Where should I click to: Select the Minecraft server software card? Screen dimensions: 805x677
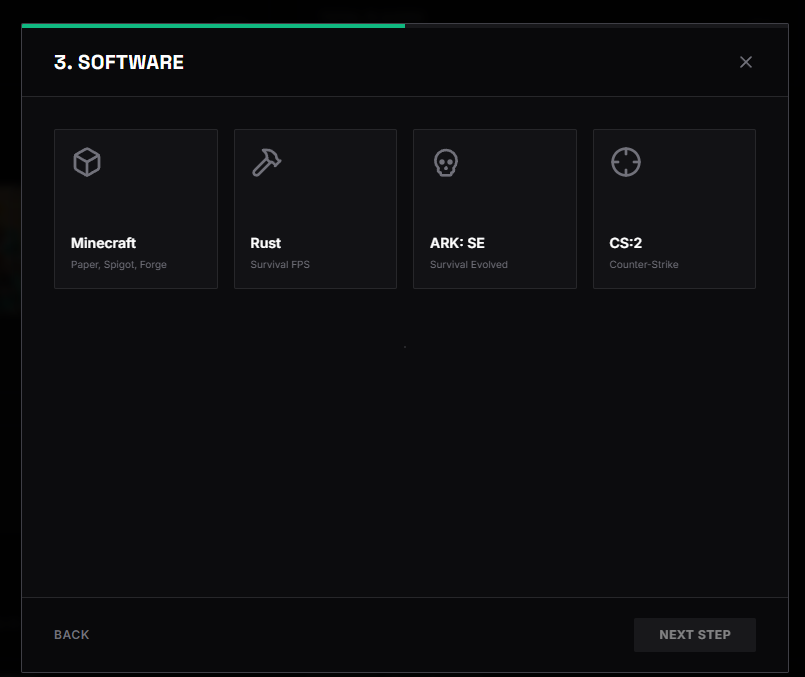[x=135, y=208]
